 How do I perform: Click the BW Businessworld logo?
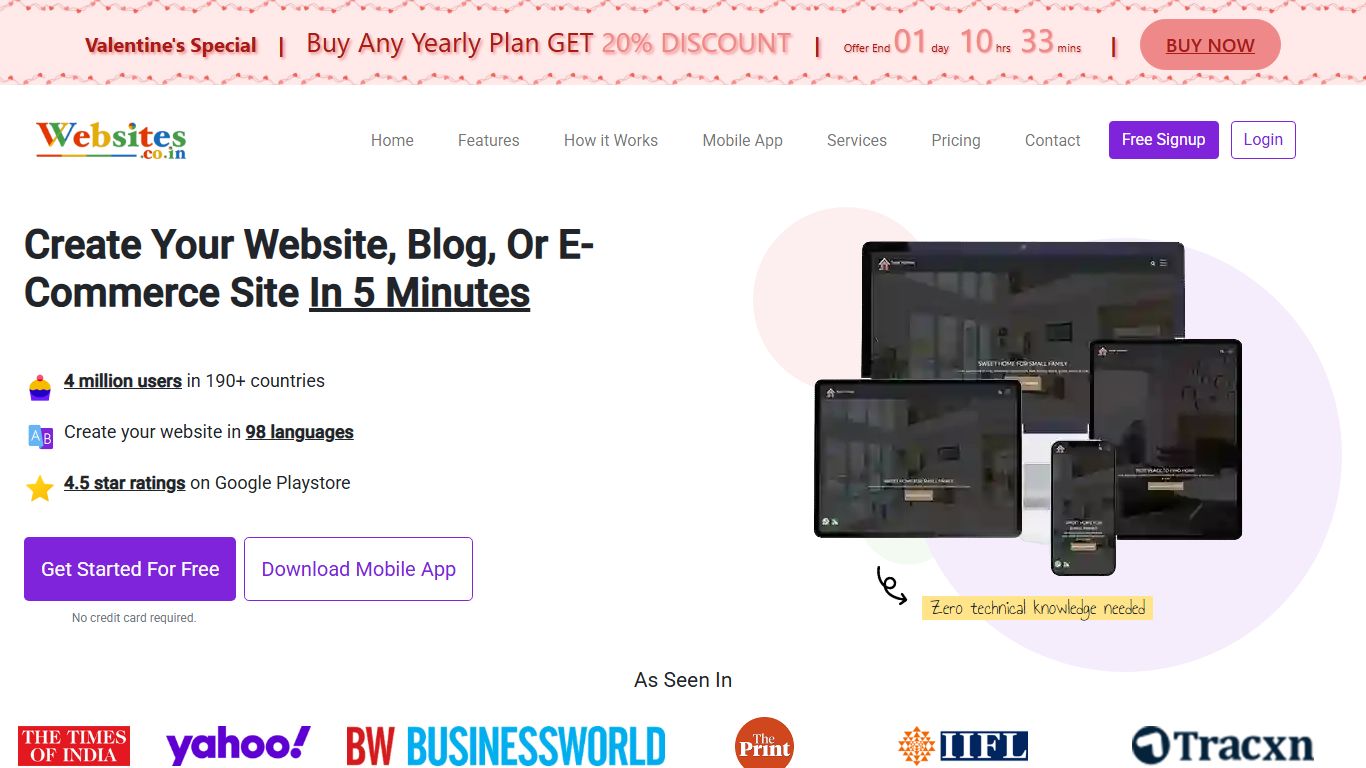click(506, 746)
